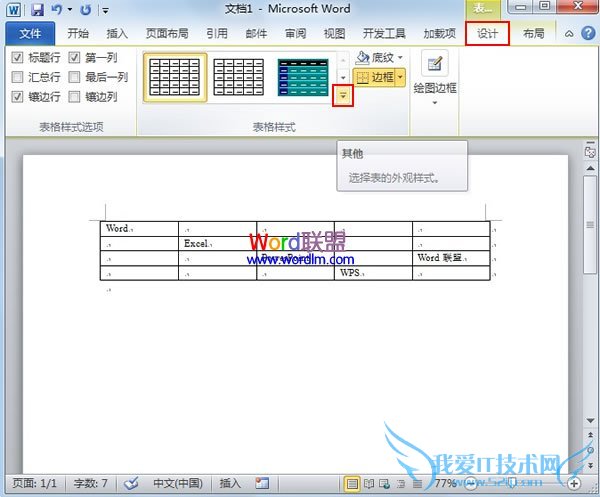The height and width of the screenshot is (497, 600).
Task: Open the 底纹 shading dropdown arrow
Action: click(x=400, y=58)
